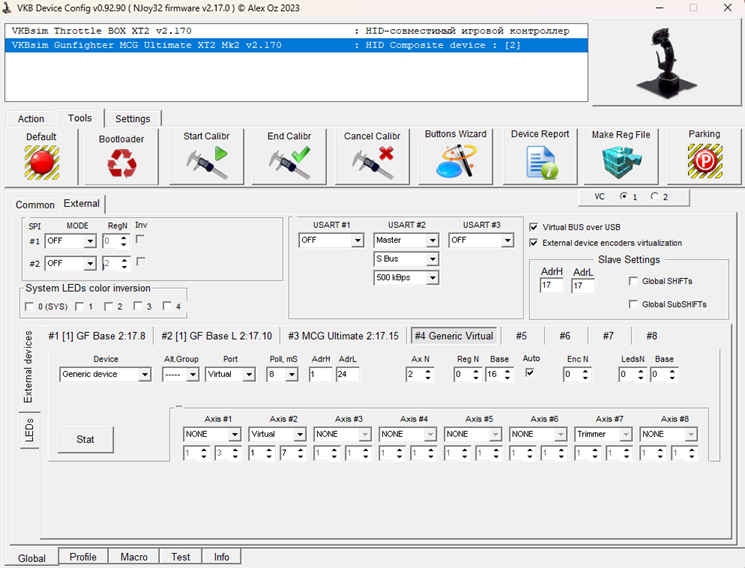The width and height of the screenshot is (745, 568).
Task: Click the Parking icon
Action: 705,161
